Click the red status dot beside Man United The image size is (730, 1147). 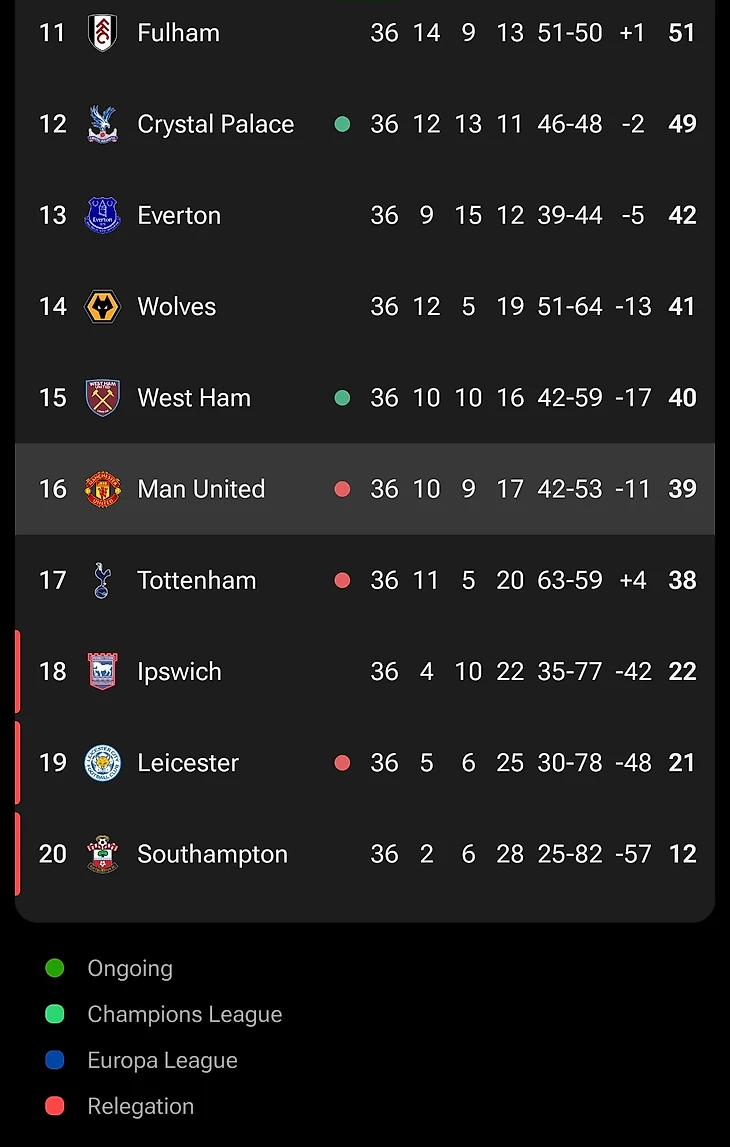coord(342,489)
